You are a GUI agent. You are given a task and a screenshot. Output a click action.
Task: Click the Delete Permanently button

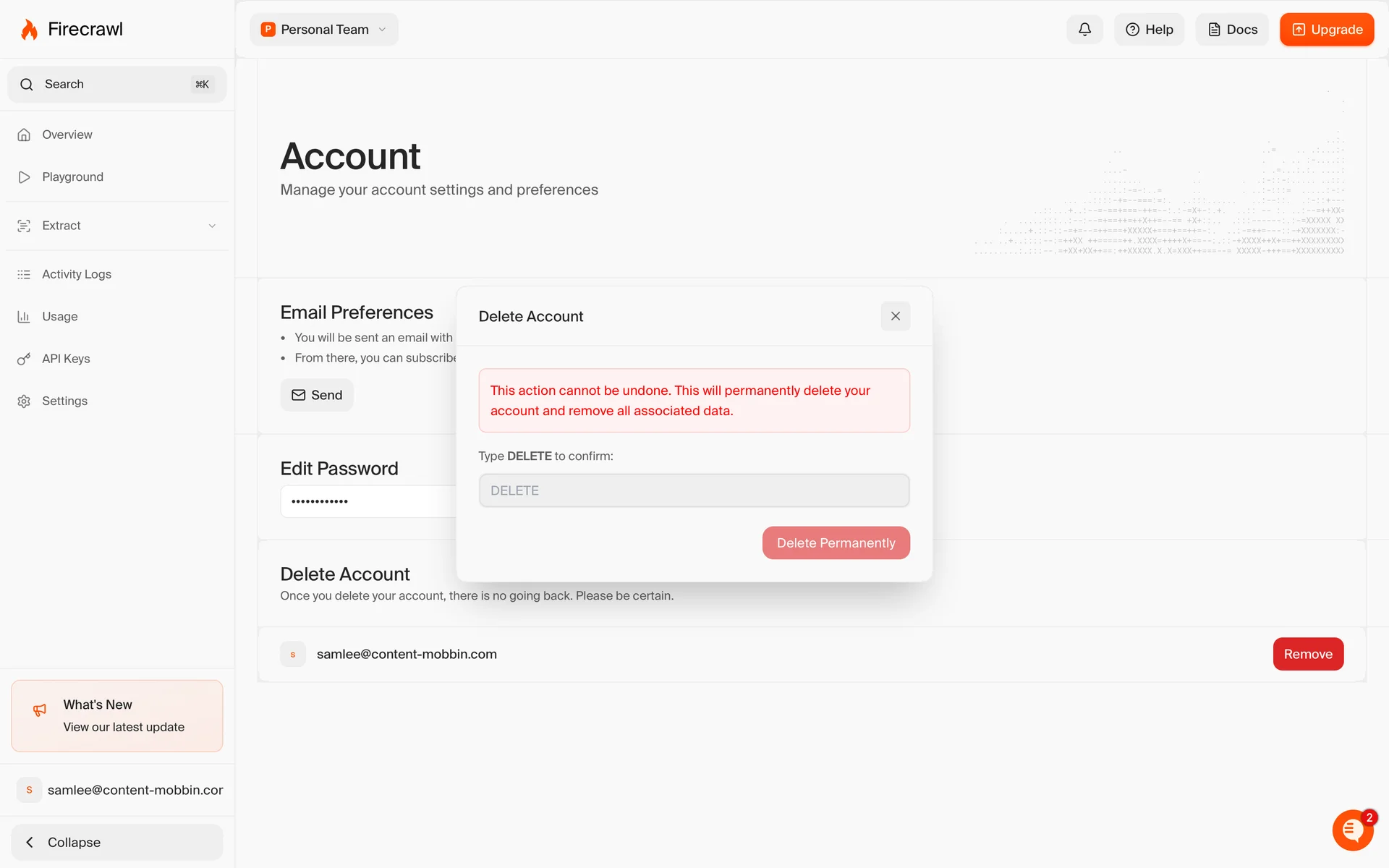pyautogui.click(x=836, y=543)
